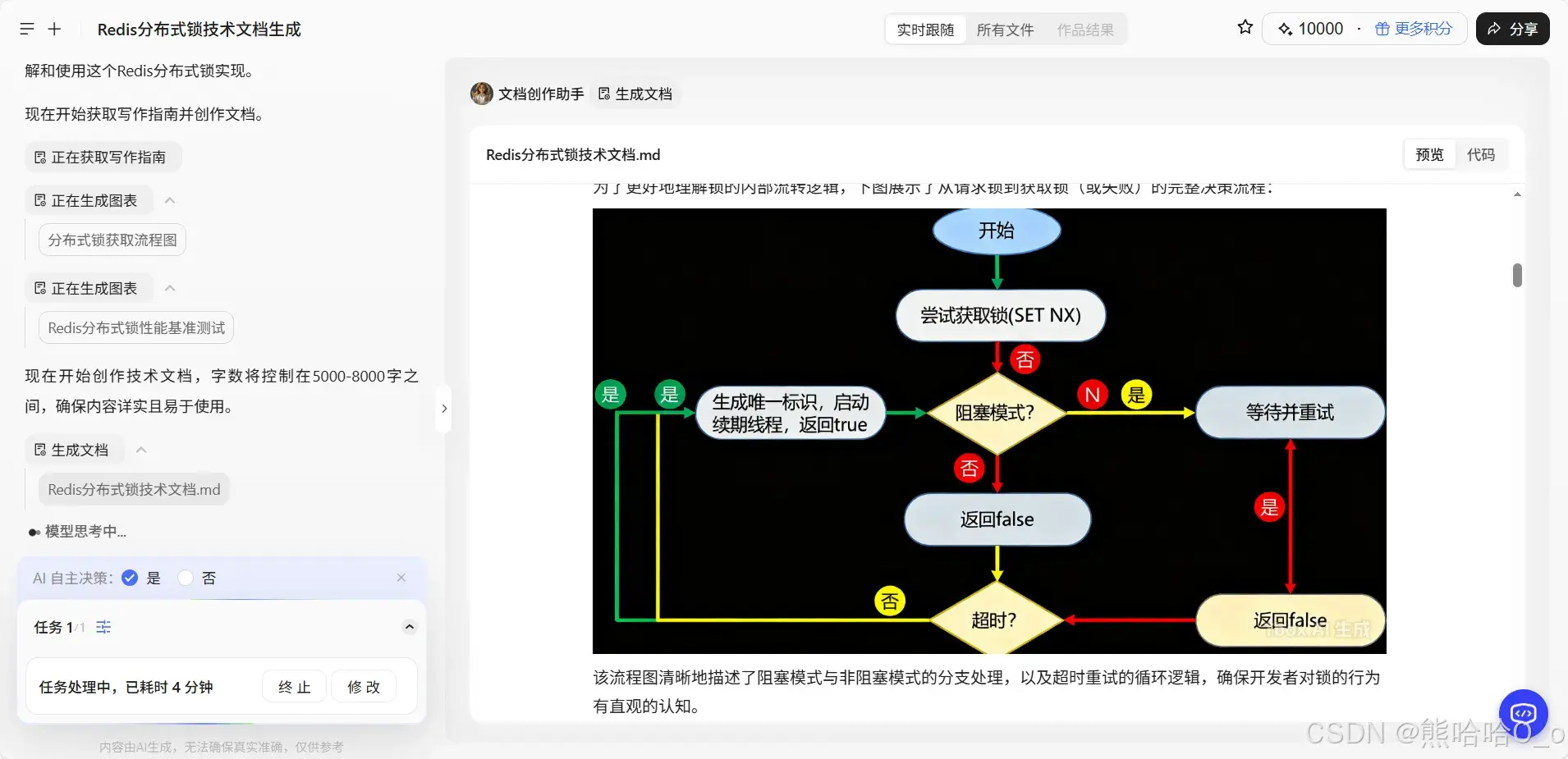The image size is (1568, 759).
Task: Click the 文档创作助手 assistant avatar
Action: click(481, 94)
